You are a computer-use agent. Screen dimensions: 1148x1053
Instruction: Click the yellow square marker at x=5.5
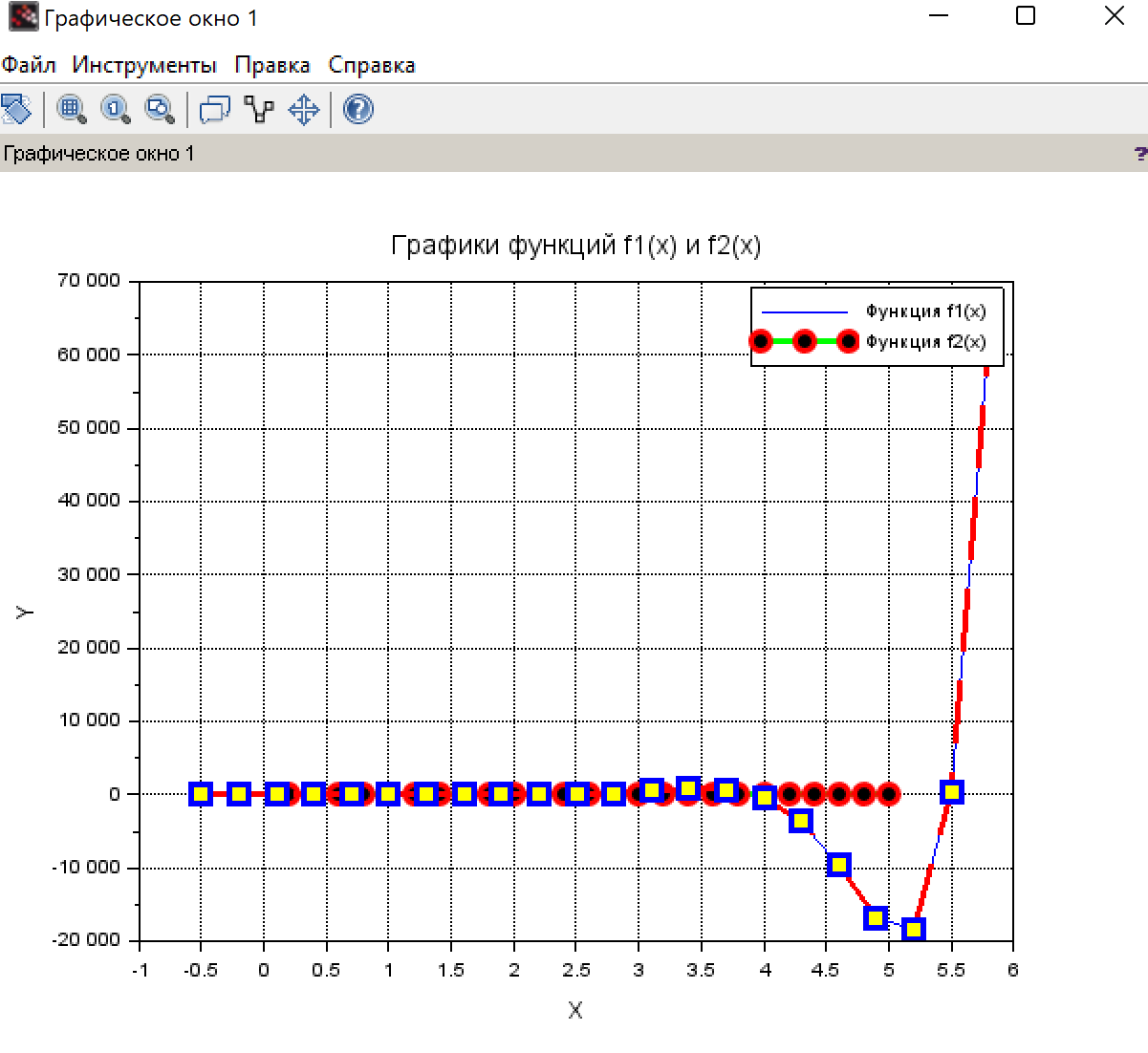coord(951,791)
